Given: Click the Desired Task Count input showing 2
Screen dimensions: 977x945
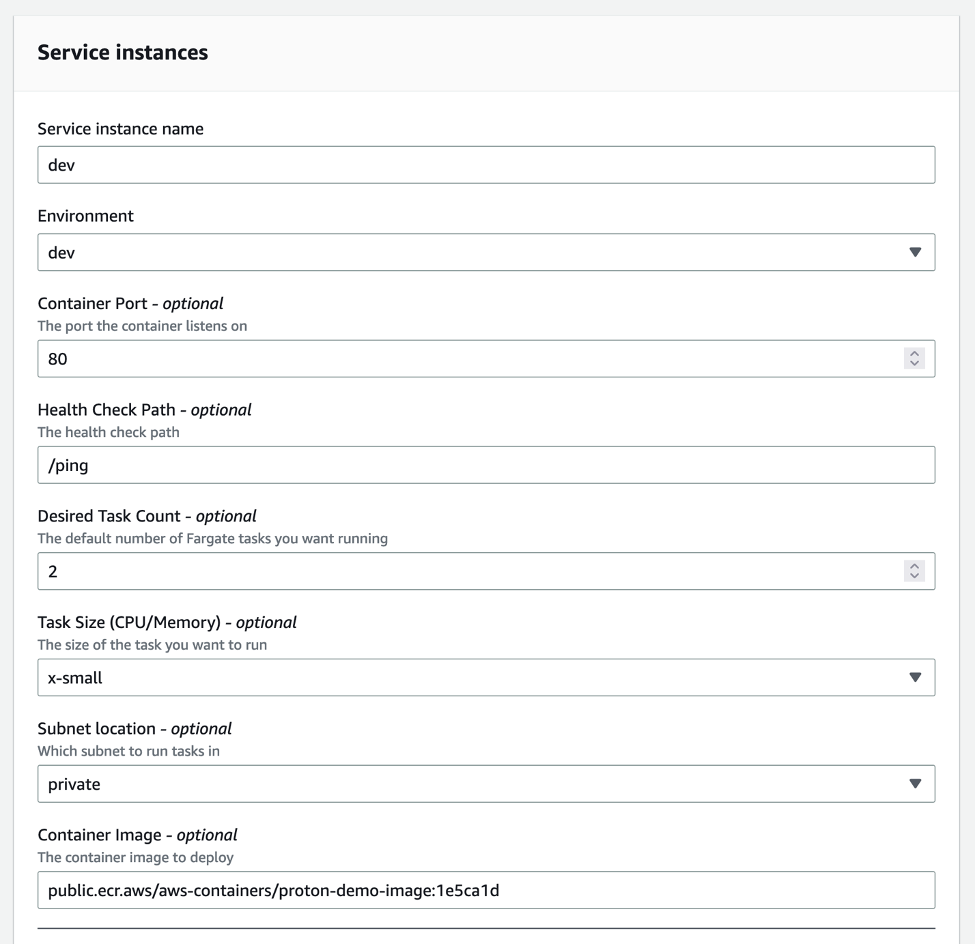Looking at the screenshot, I should 400,571.
